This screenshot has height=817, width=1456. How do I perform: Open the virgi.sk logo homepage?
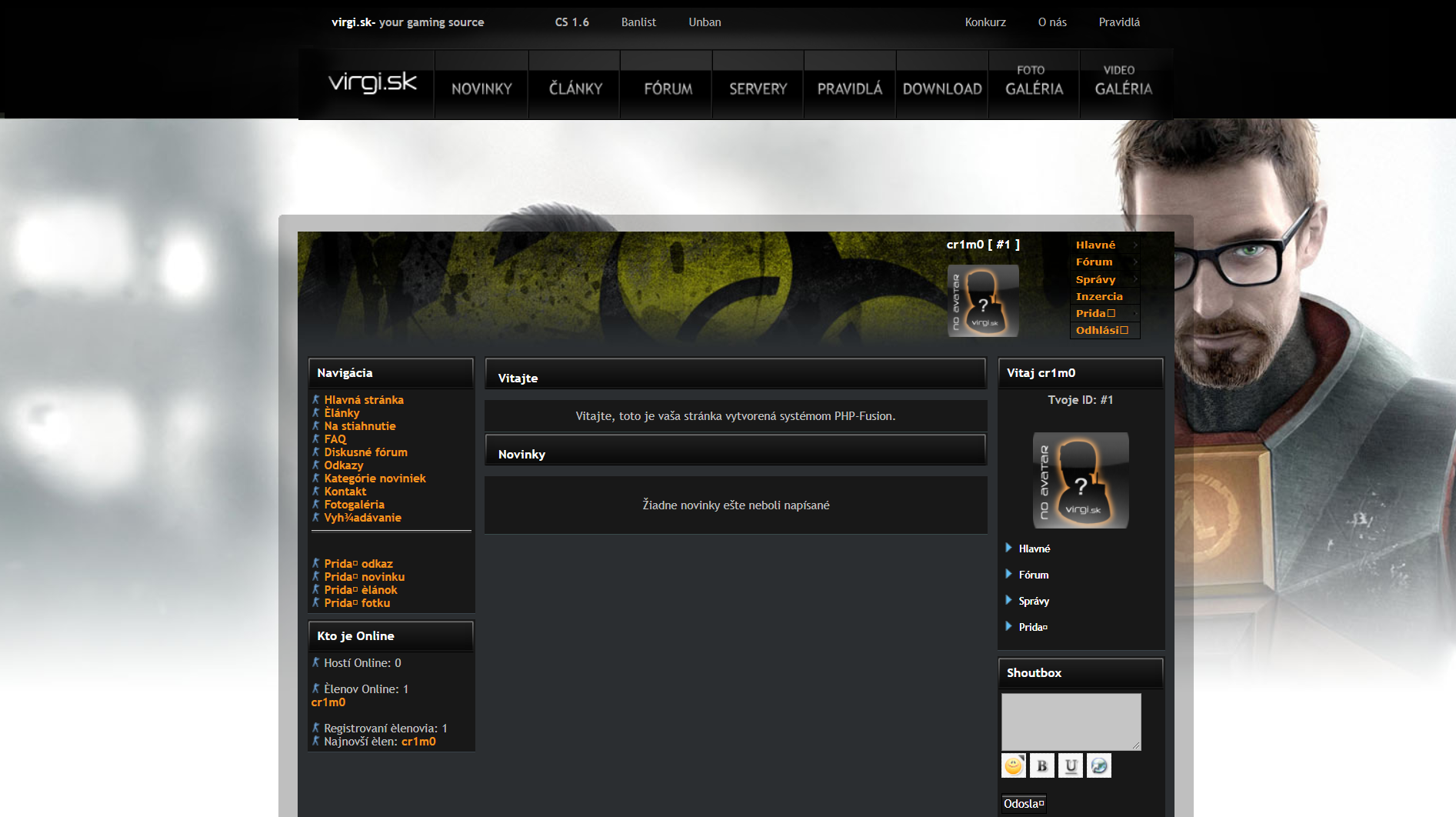372,83
